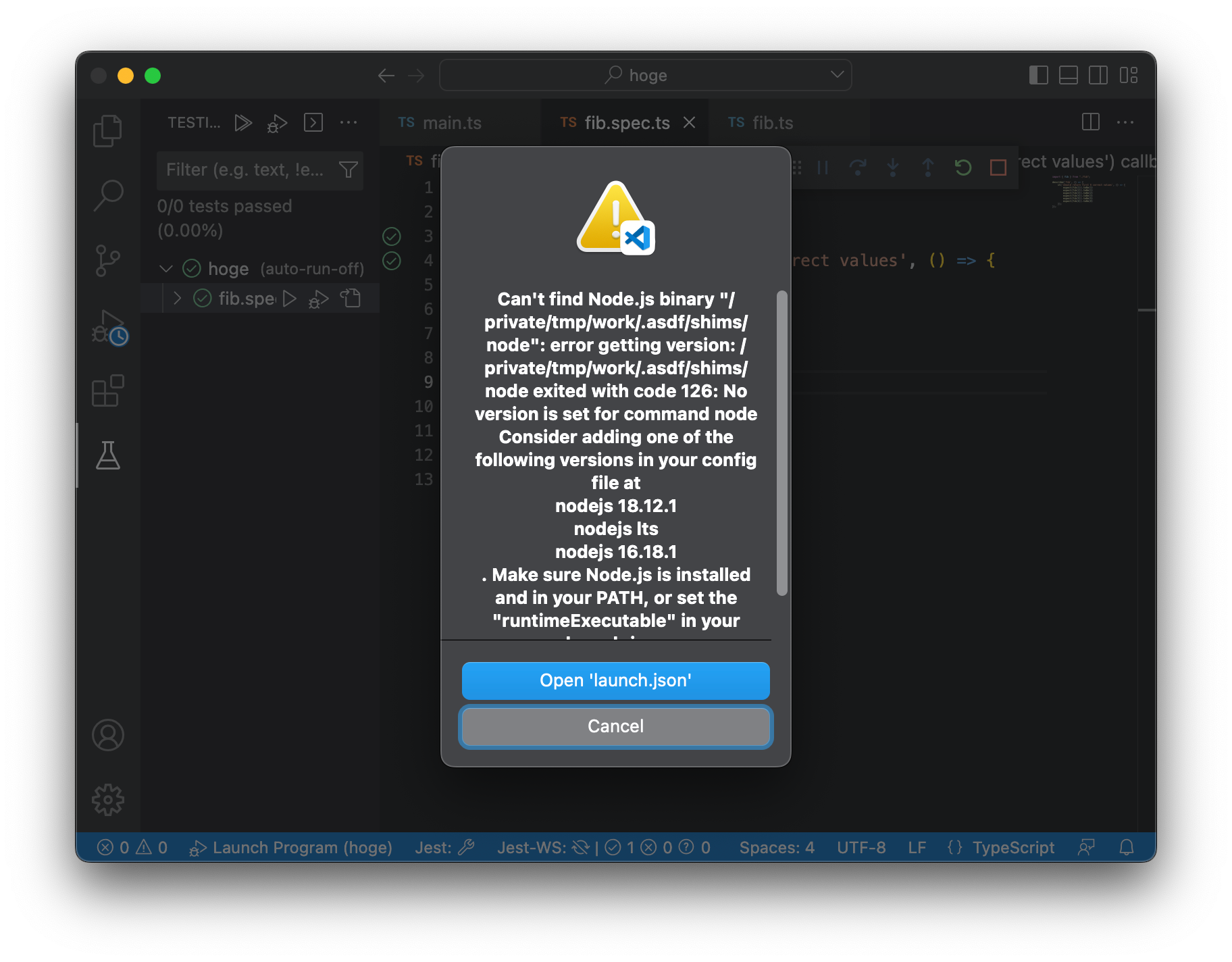
Task: Show test output terminal icon
Action: tap(313, 122)
